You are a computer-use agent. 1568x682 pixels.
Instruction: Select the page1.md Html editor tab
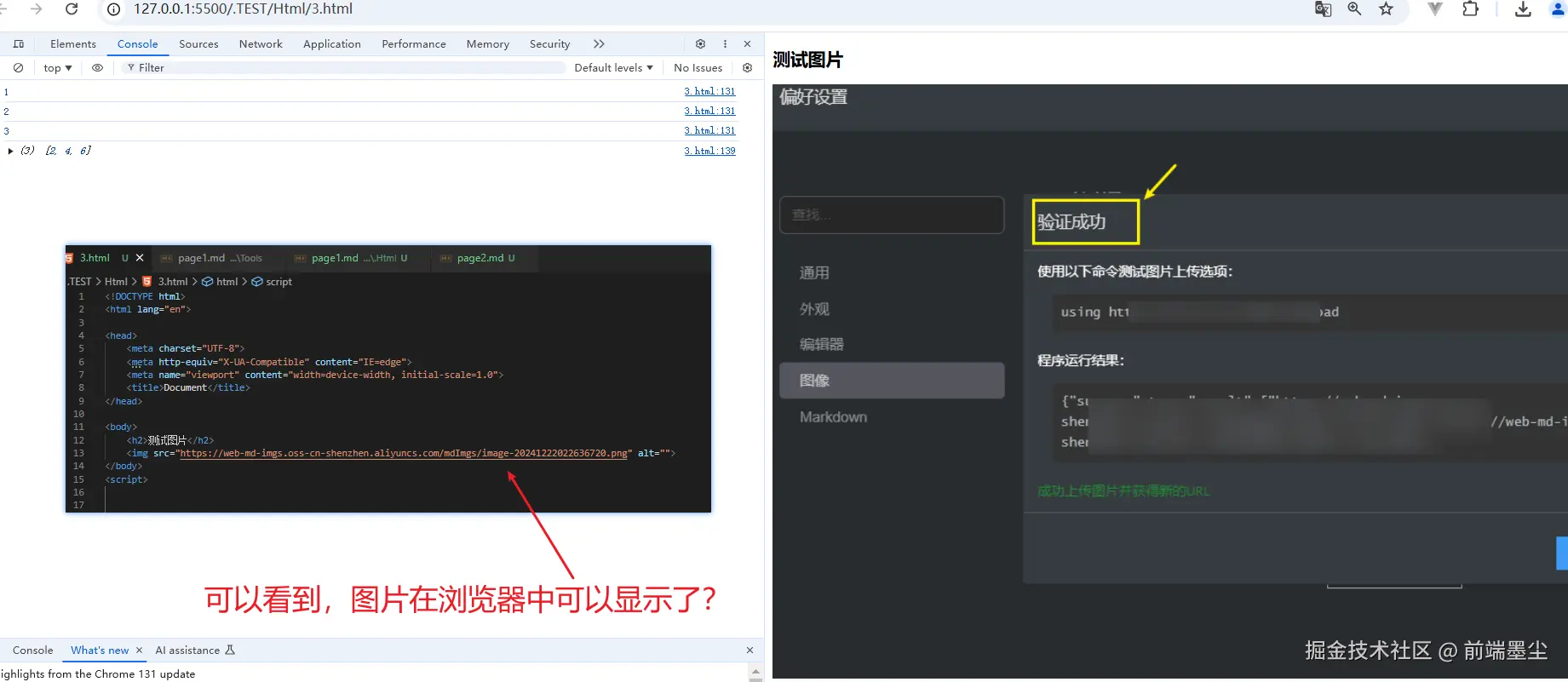click(359, 258)
